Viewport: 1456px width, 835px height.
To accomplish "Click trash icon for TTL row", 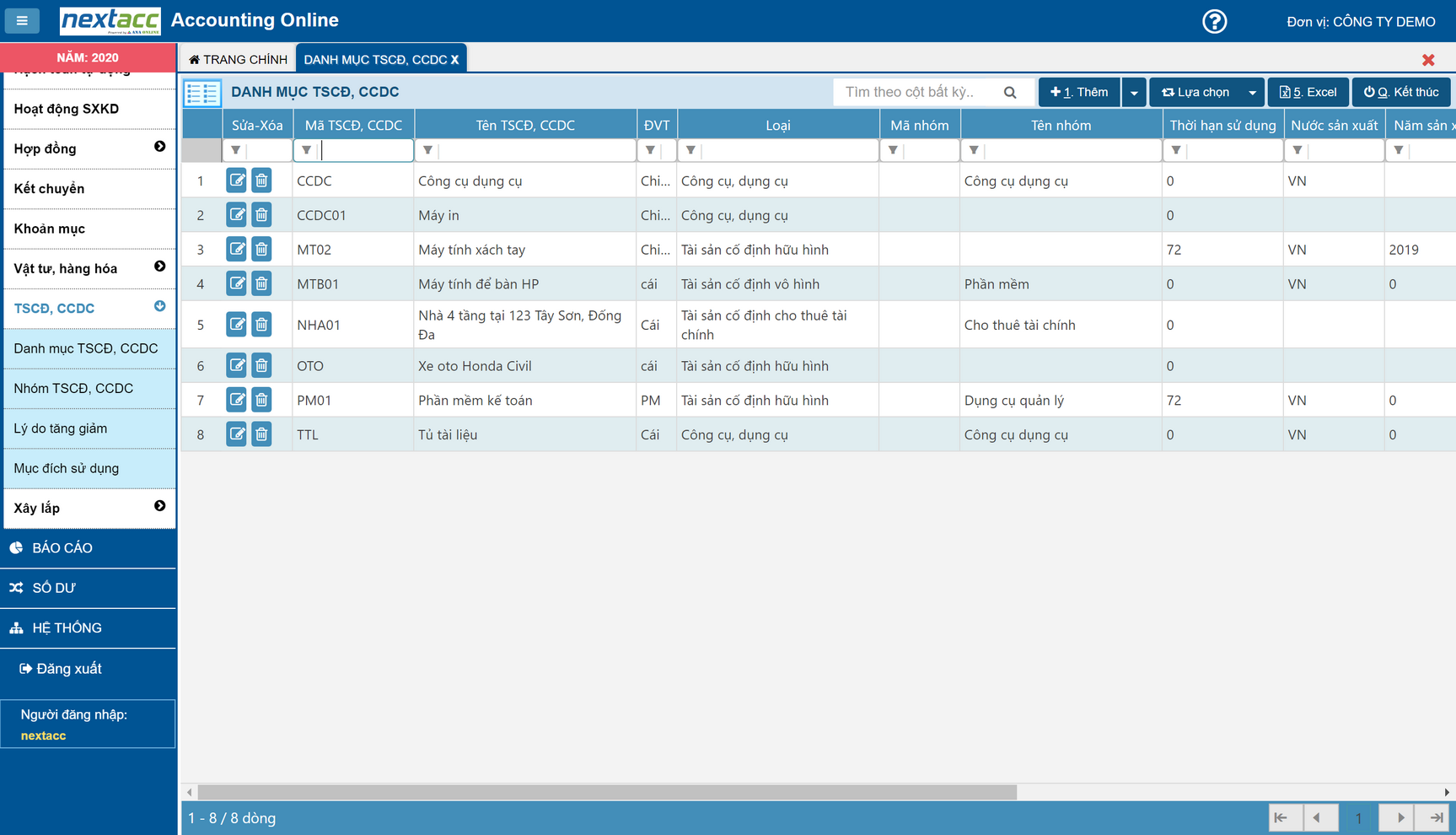I will point(261,434).
